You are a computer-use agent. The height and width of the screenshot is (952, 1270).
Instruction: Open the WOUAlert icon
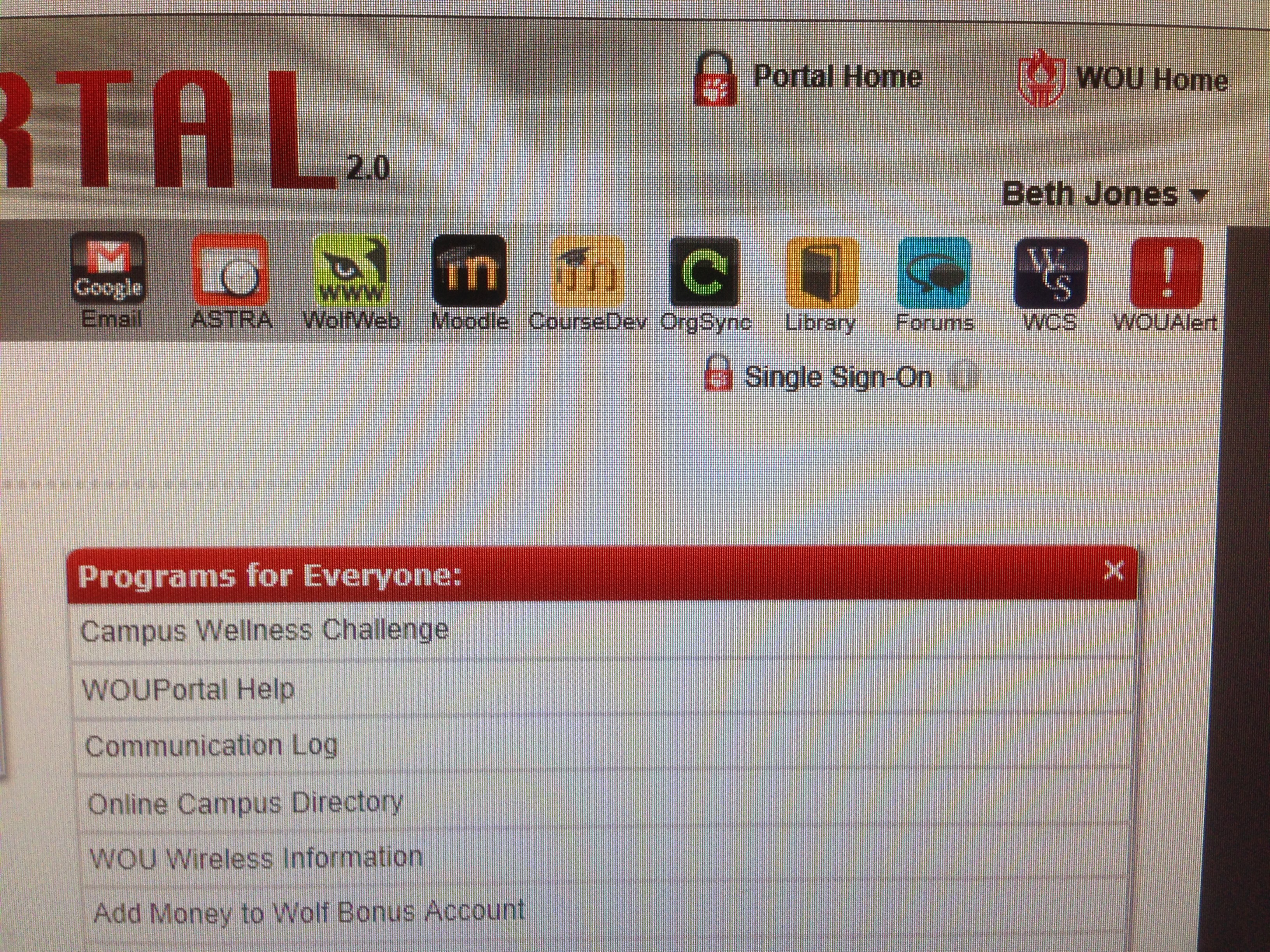point(1166,273)
